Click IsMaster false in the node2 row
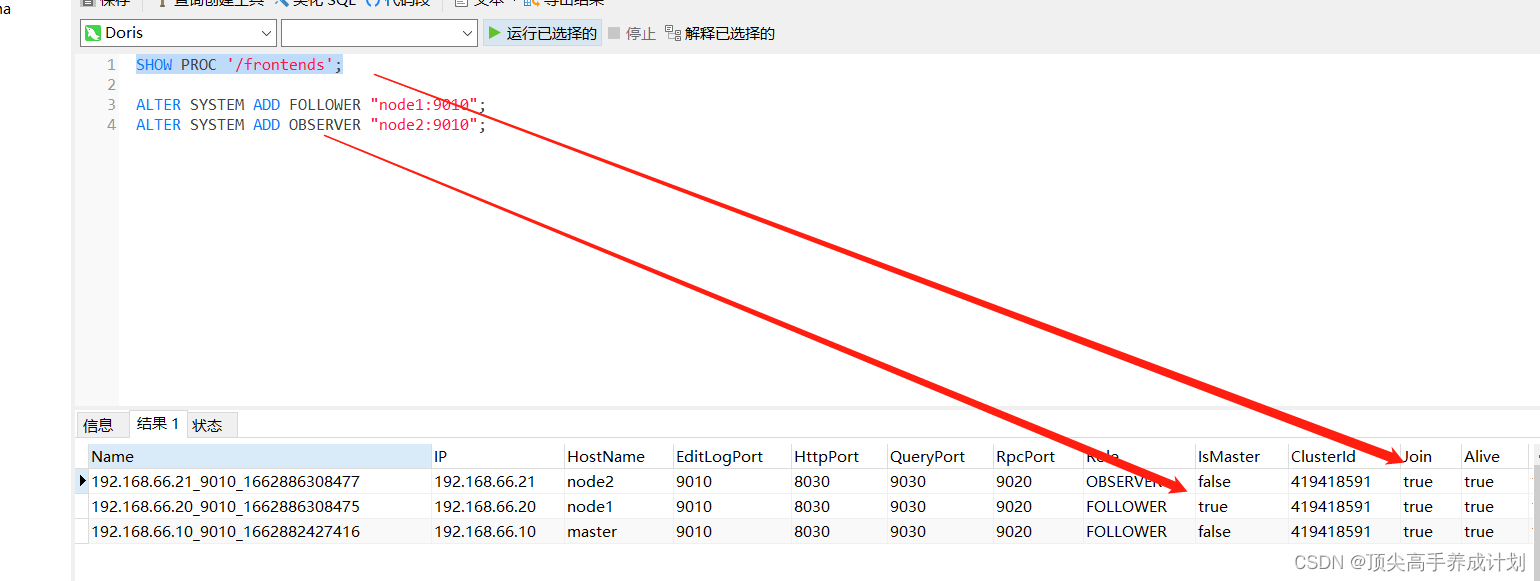 [1241, 481]
